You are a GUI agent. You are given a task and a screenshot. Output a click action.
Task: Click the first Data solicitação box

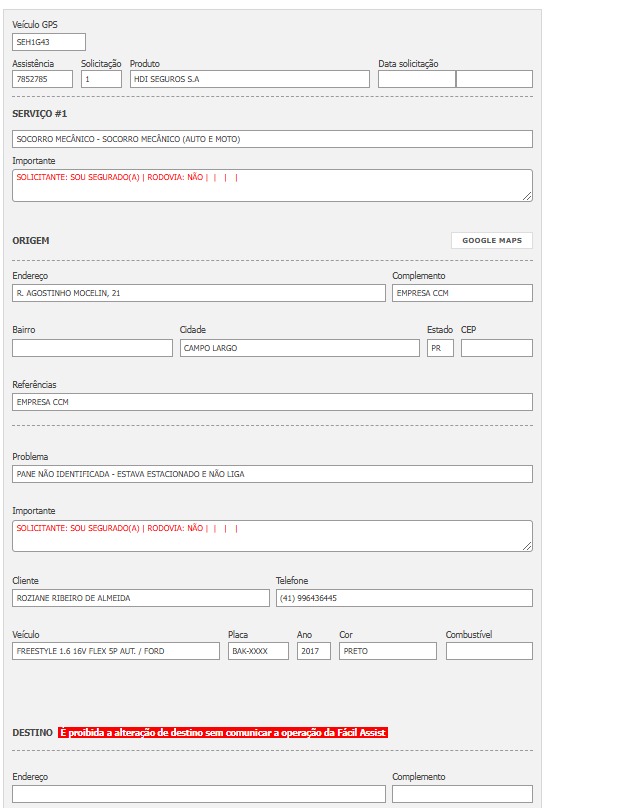point(416,79)
